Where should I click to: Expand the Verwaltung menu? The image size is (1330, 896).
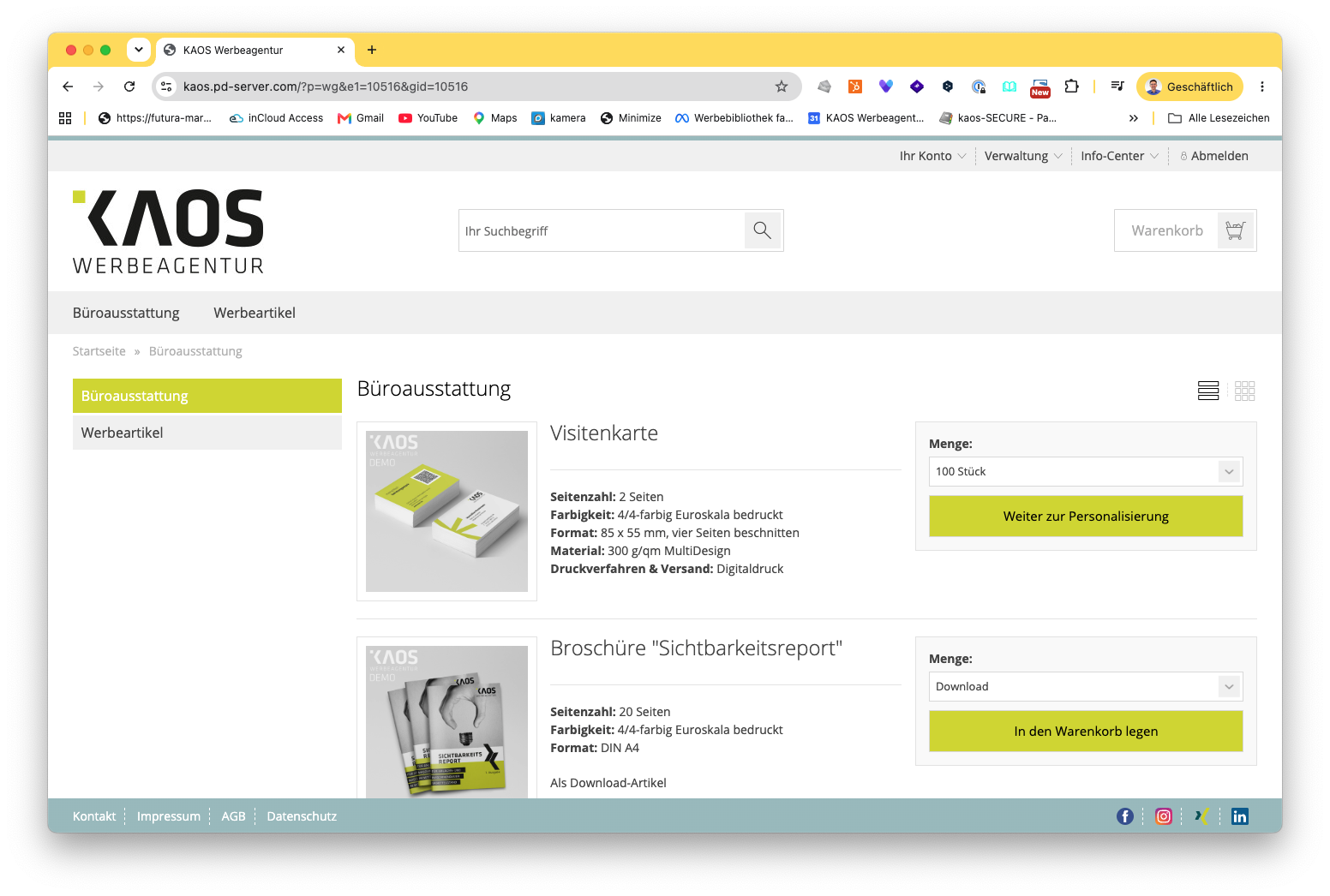1023,156
